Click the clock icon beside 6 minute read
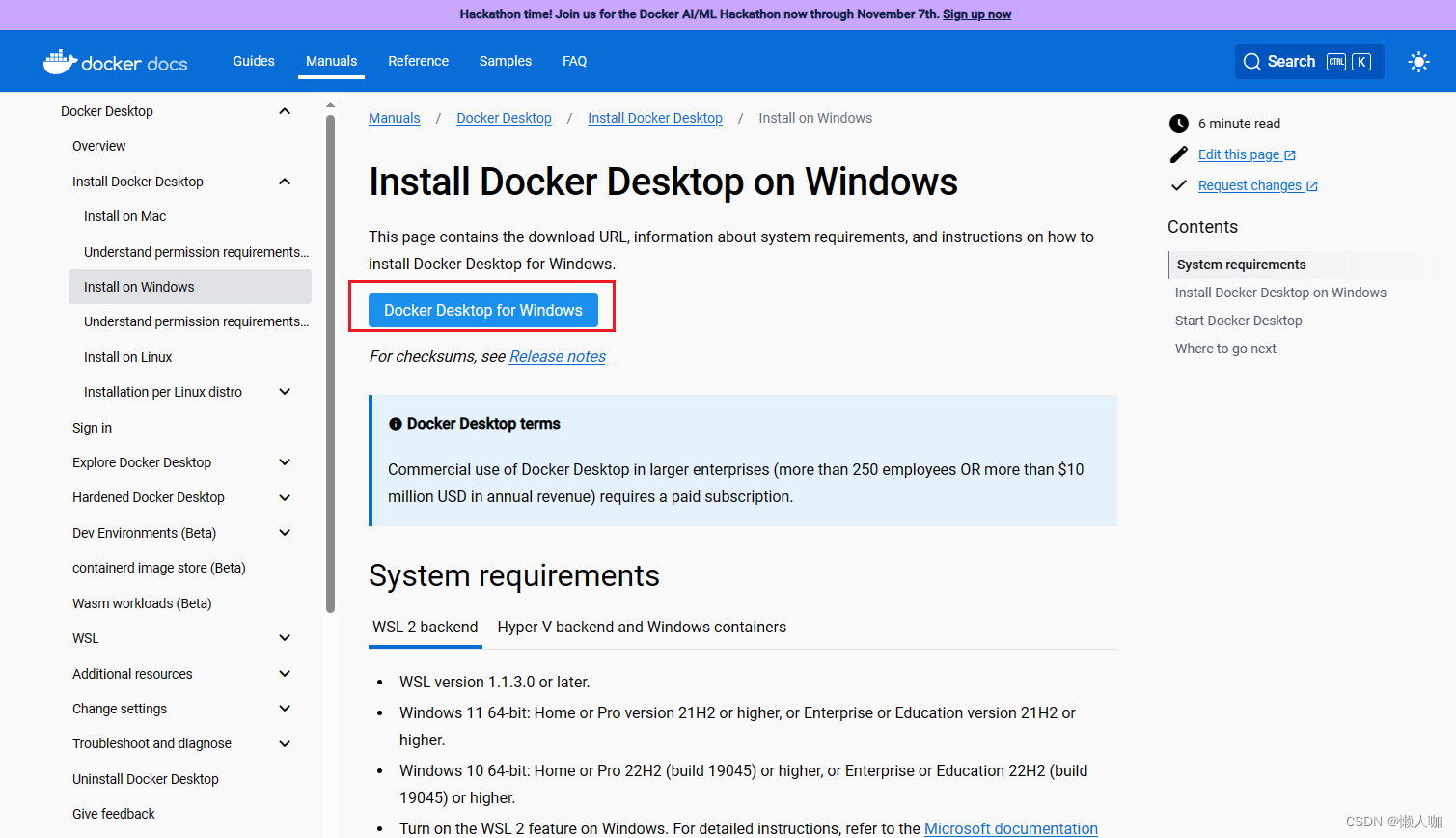The height and width of the screenshot is (838, 1456). (x=1179, y=124)
